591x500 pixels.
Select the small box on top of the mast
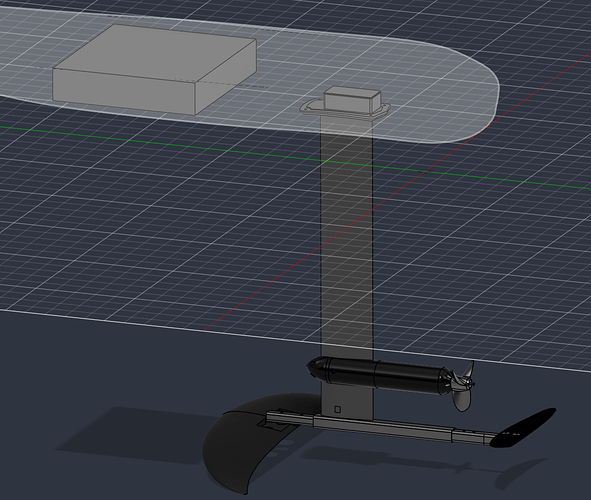pos(351,100)
